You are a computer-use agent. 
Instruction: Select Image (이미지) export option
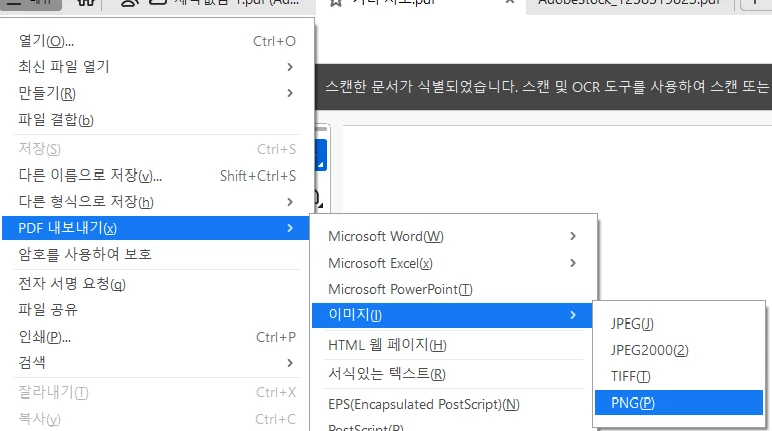click(452, 315)
